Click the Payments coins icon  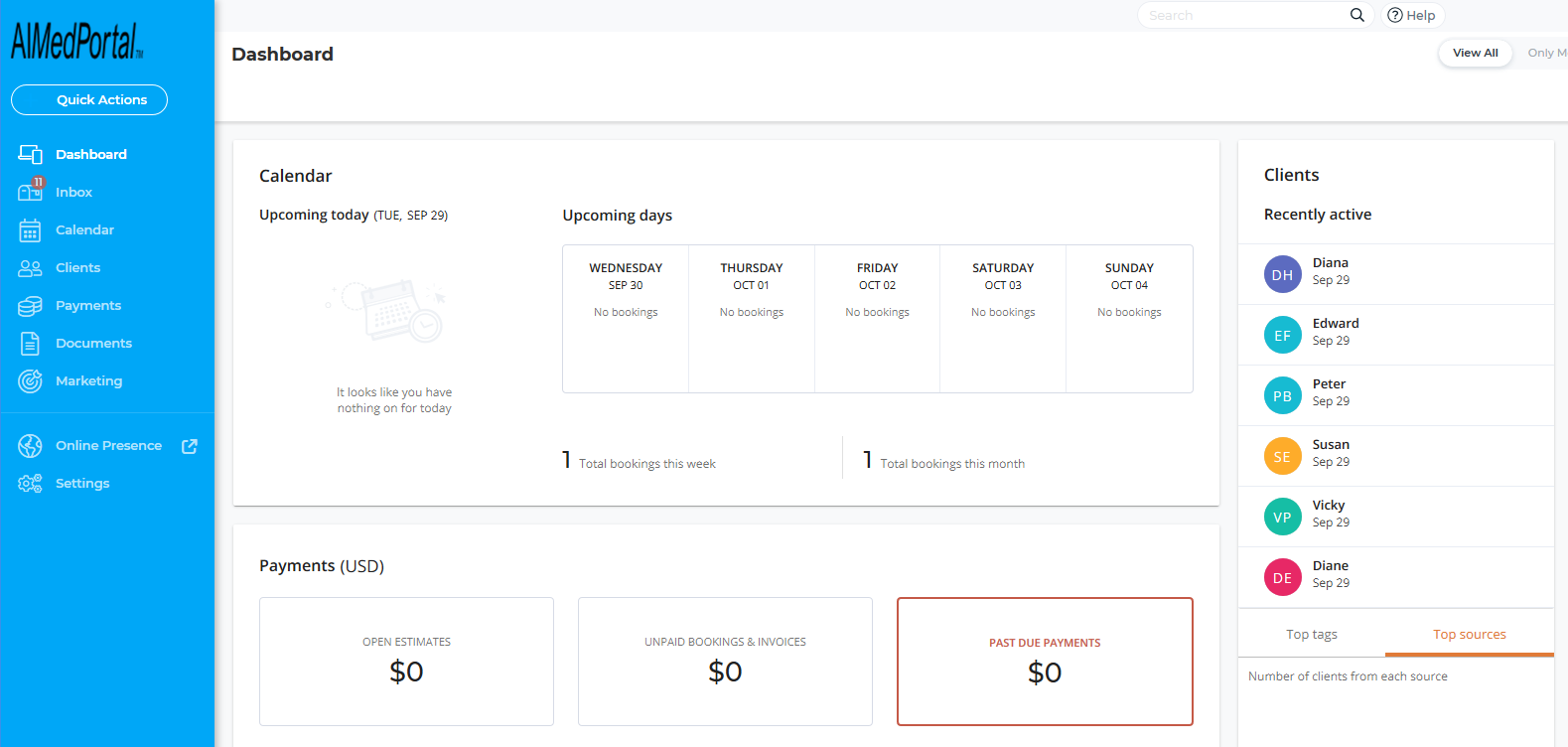[30, 306]
